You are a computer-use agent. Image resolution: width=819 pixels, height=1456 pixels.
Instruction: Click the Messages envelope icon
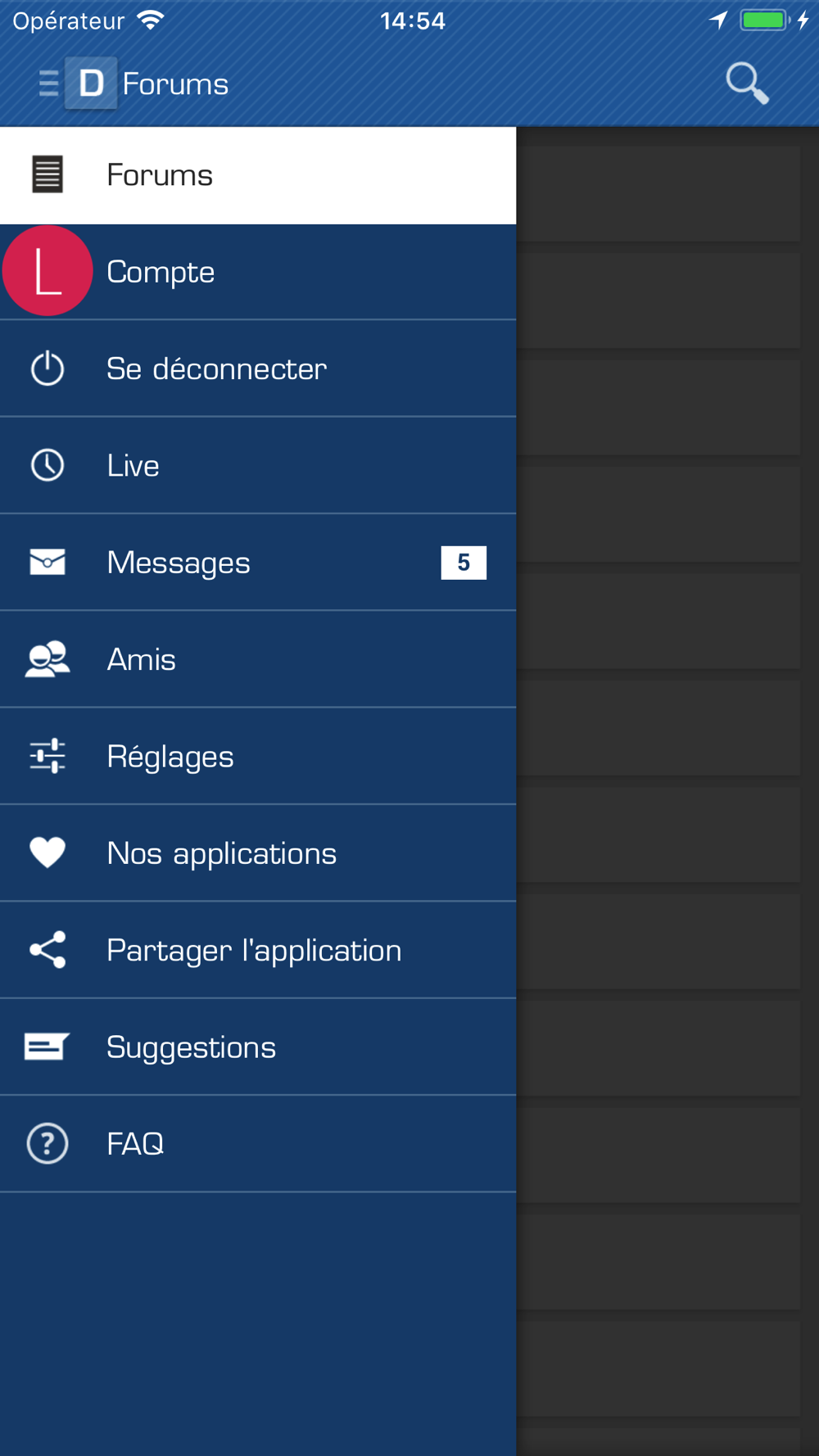point(48,562)
